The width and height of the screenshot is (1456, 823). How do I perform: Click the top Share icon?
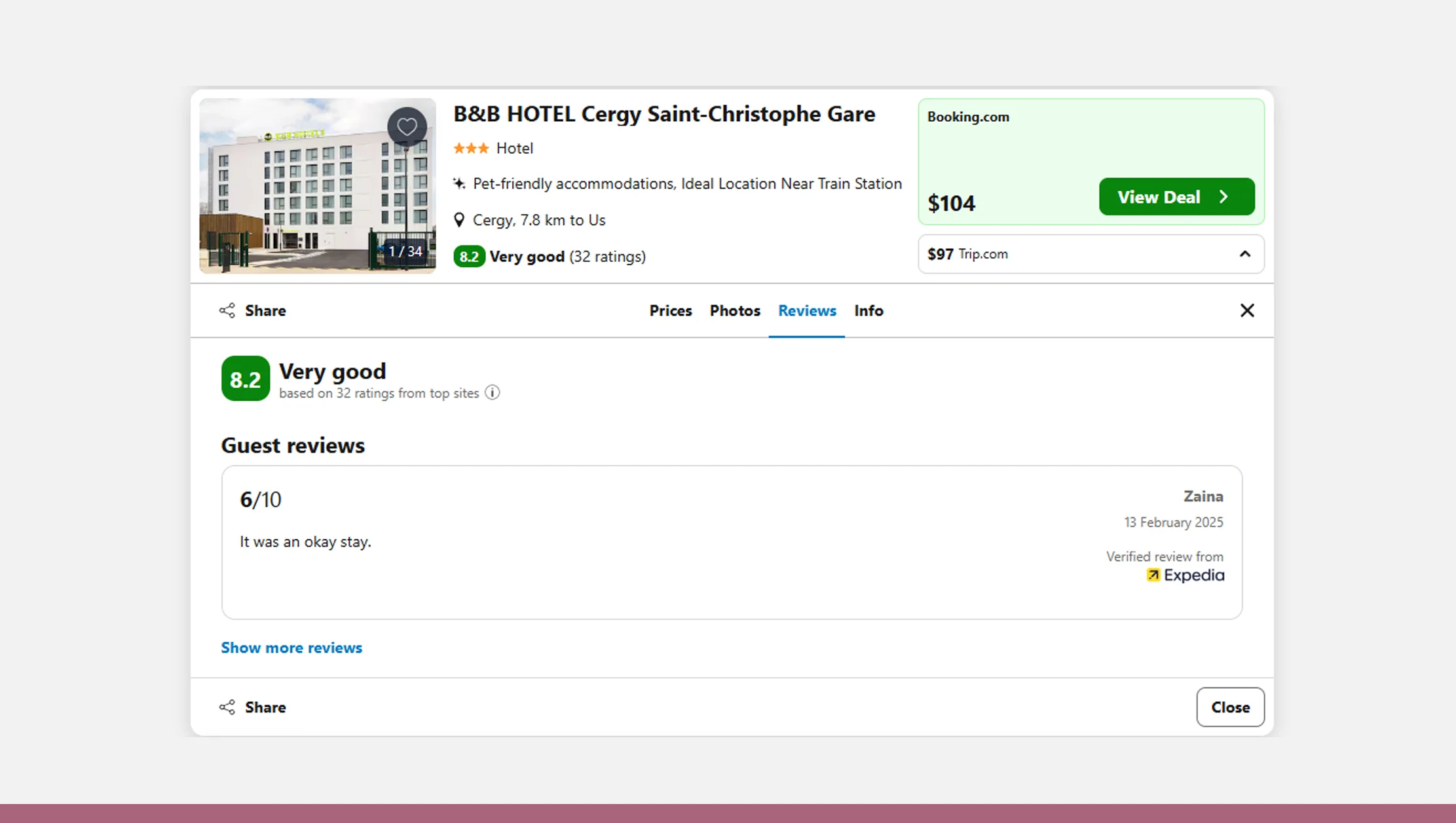click(227, 310)
